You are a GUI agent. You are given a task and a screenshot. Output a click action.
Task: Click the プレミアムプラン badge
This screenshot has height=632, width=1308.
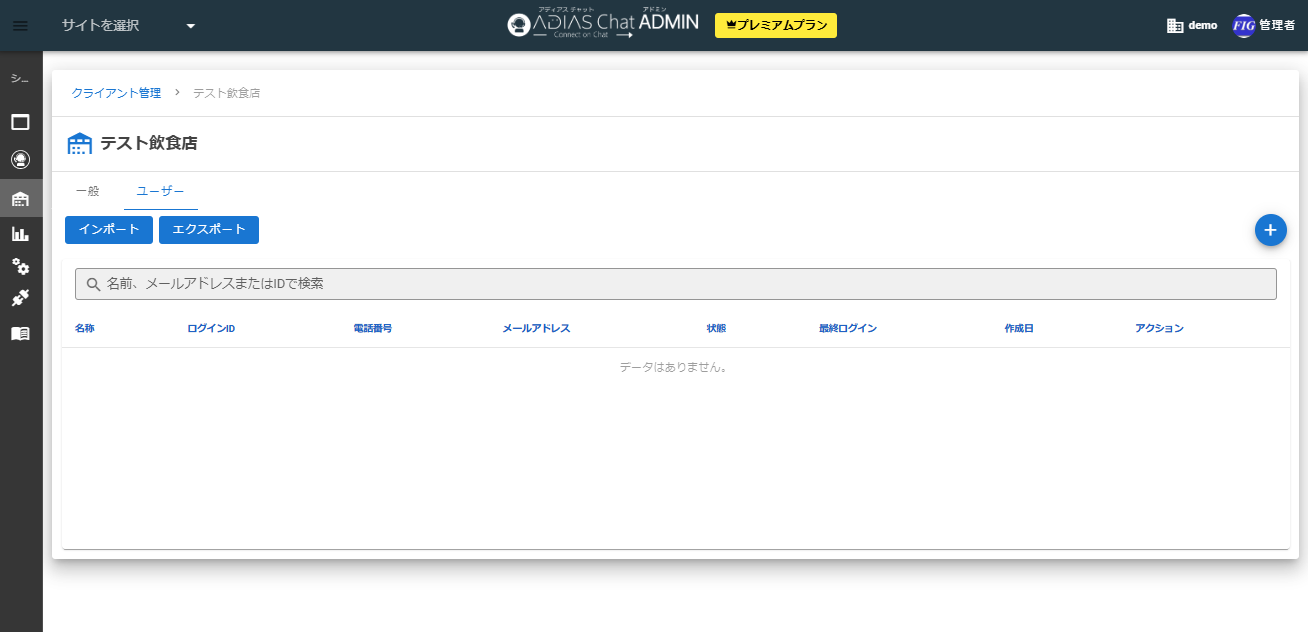point(775,26)
